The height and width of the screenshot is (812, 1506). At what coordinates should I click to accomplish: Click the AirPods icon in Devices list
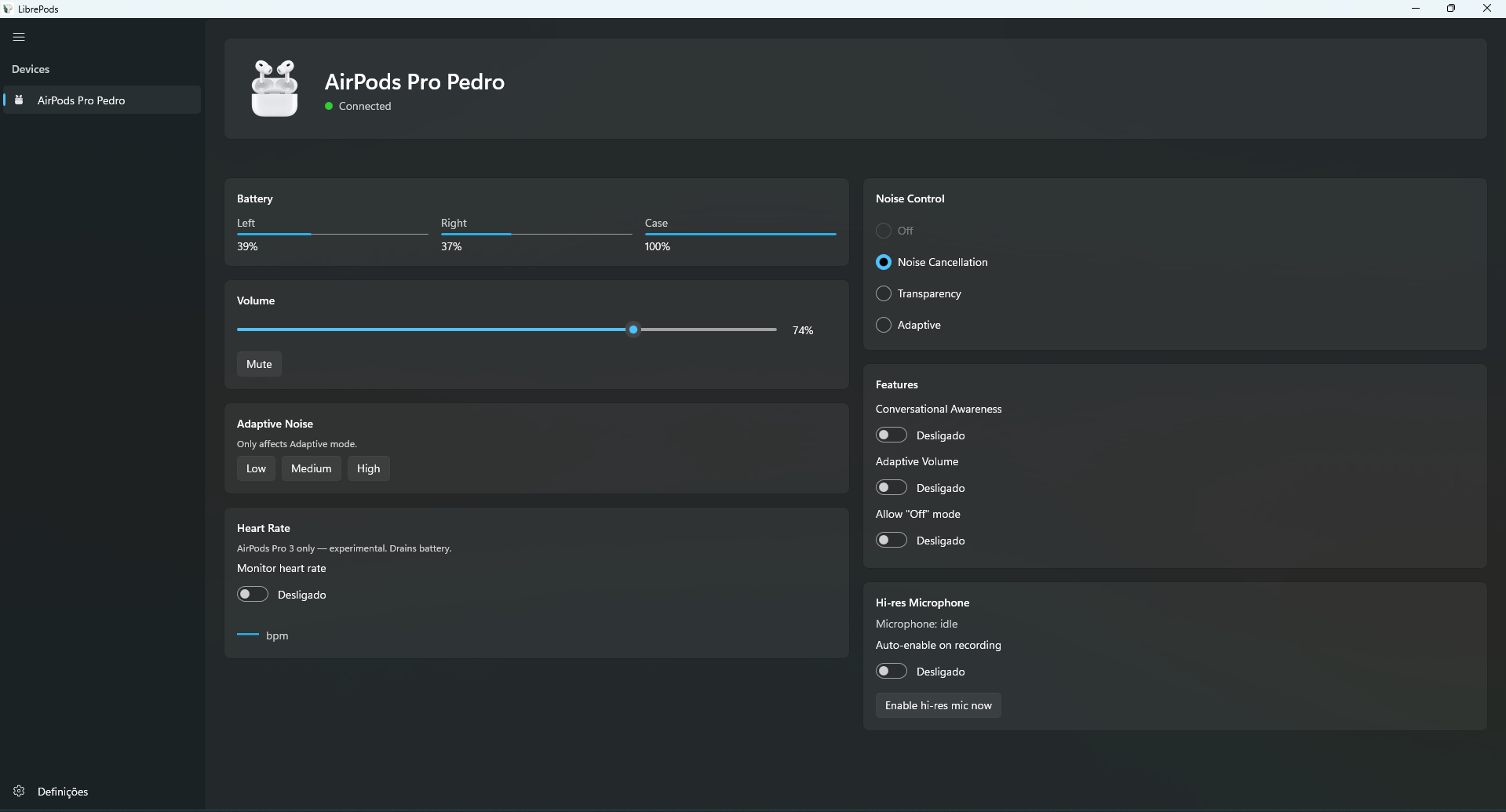tap(19, 100)
